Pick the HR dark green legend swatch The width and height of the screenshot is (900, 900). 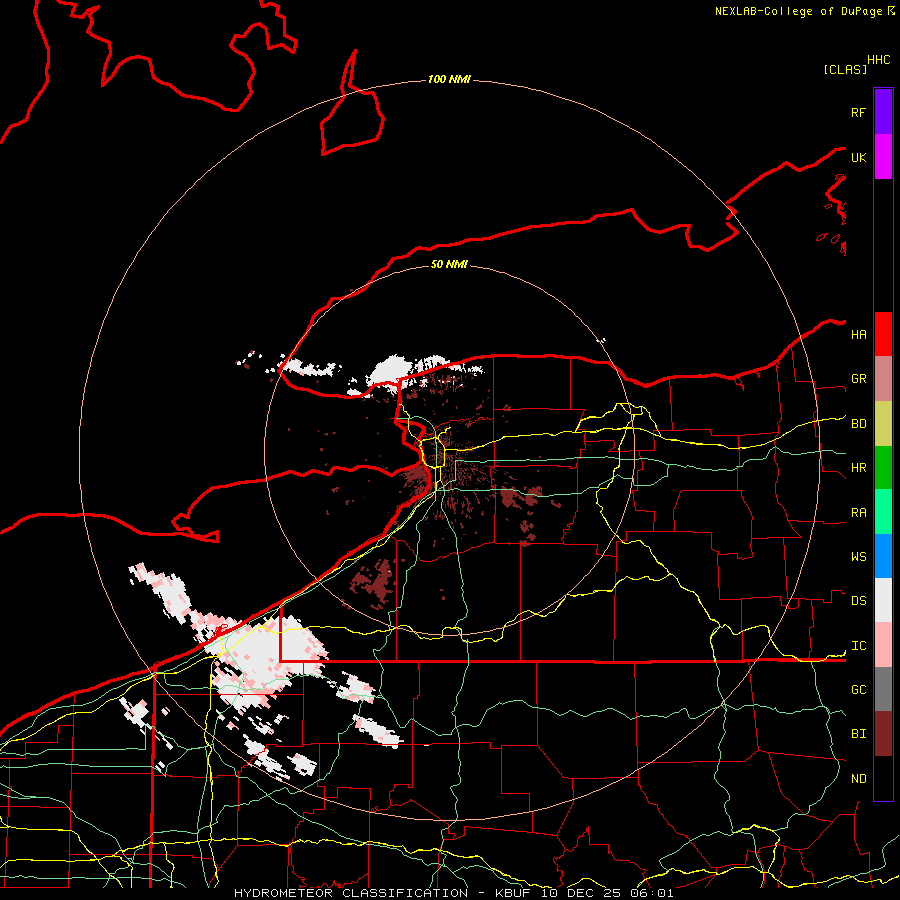click(883, 468)
